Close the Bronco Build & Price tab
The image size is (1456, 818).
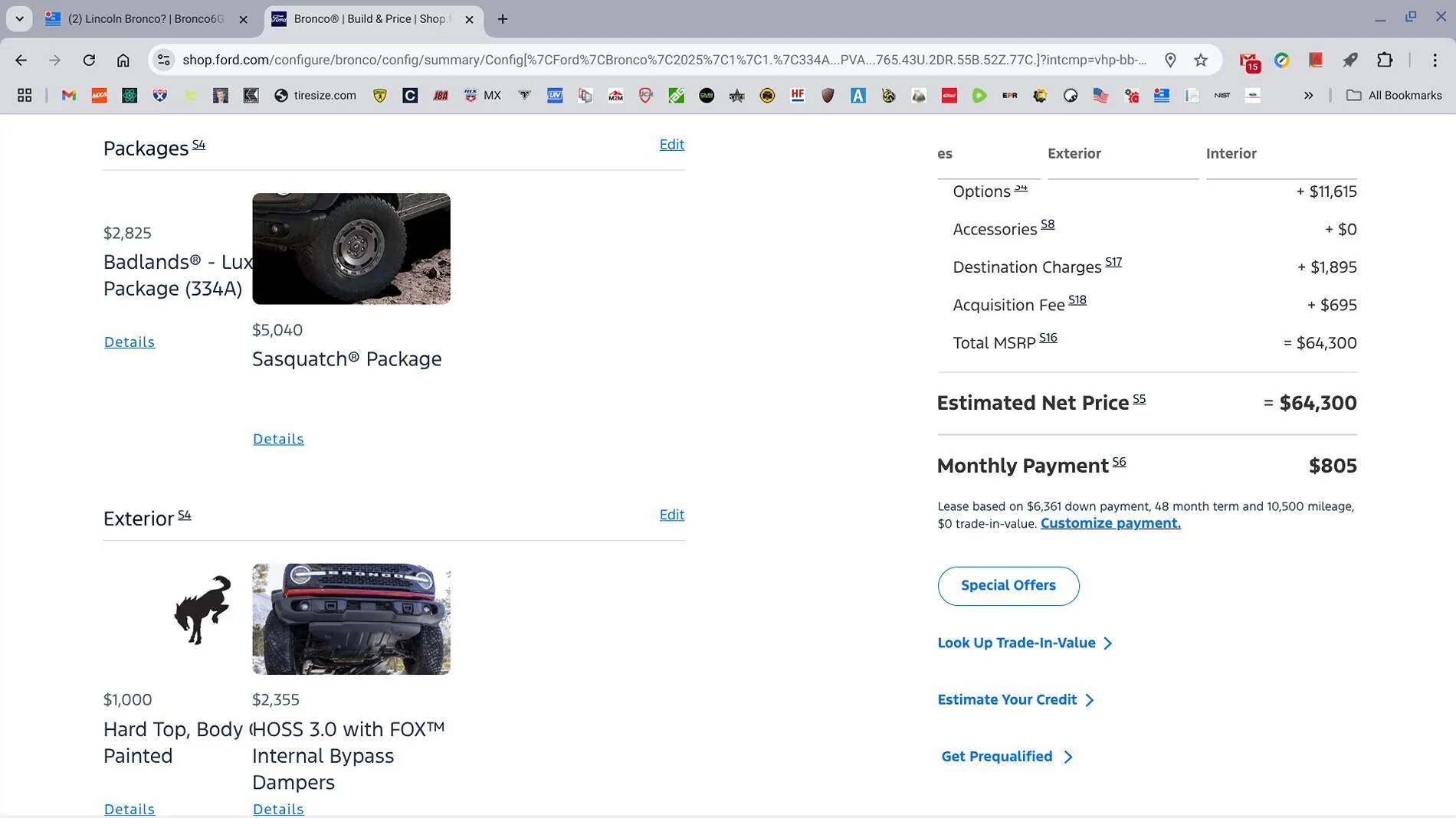(469, 19)
